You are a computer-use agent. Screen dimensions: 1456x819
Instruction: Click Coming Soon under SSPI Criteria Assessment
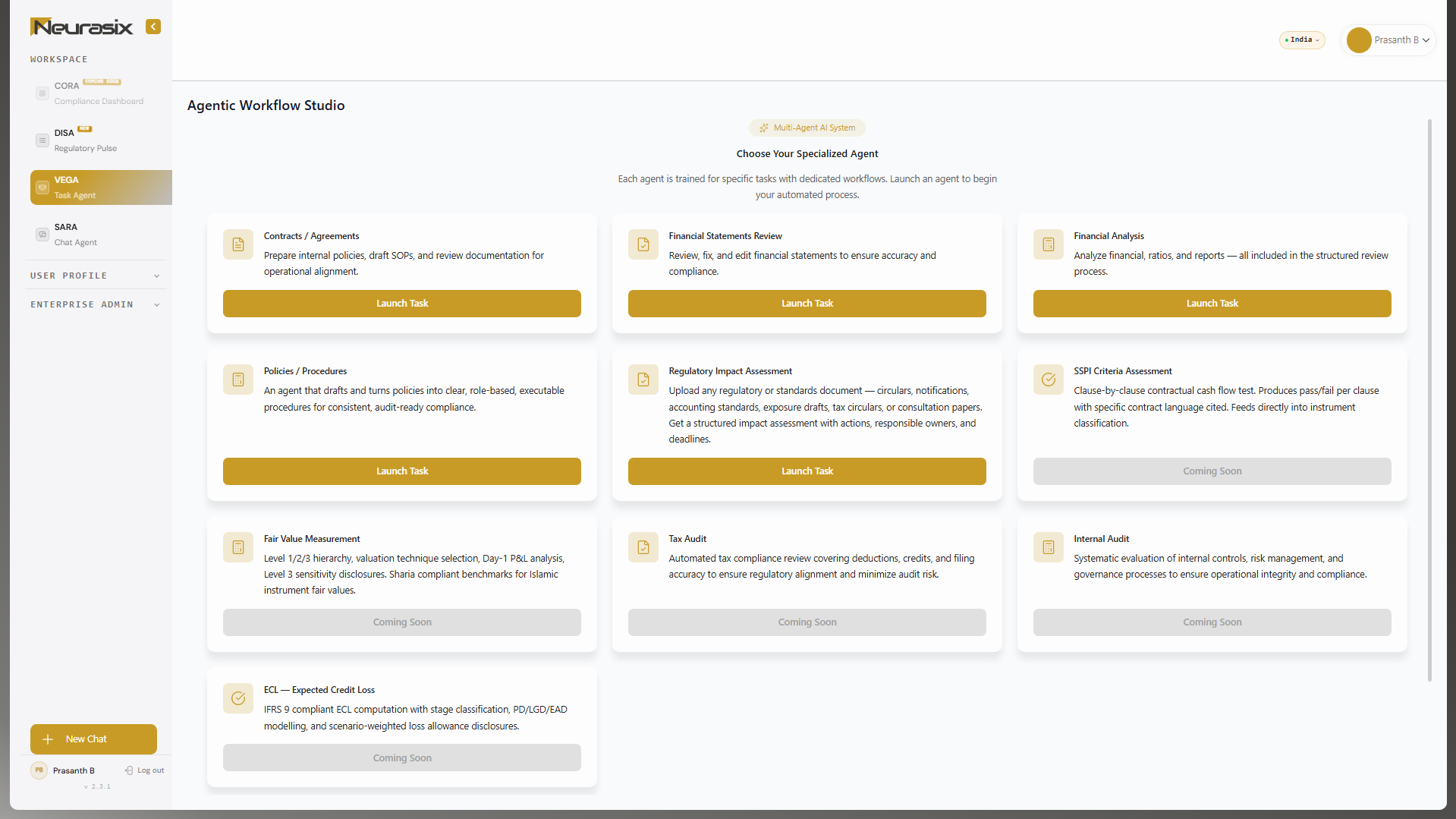pos(1212,471)
